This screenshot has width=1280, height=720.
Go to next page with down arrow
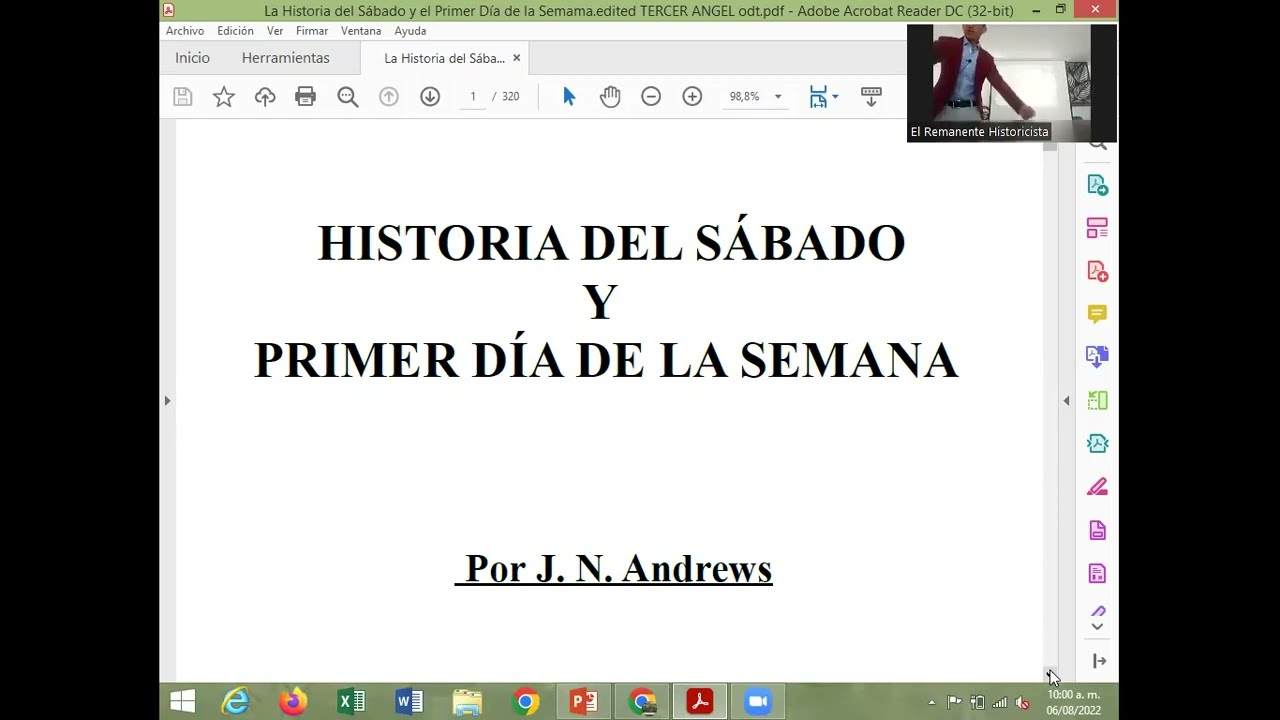430,97
